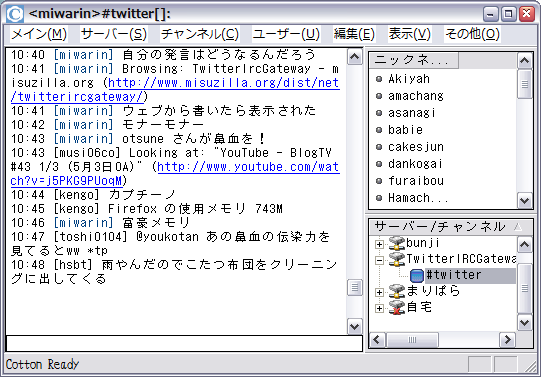Screen dimensions: 541x377
Task: Click the Cotton app icon in title bar
Action: coord(15,14)
